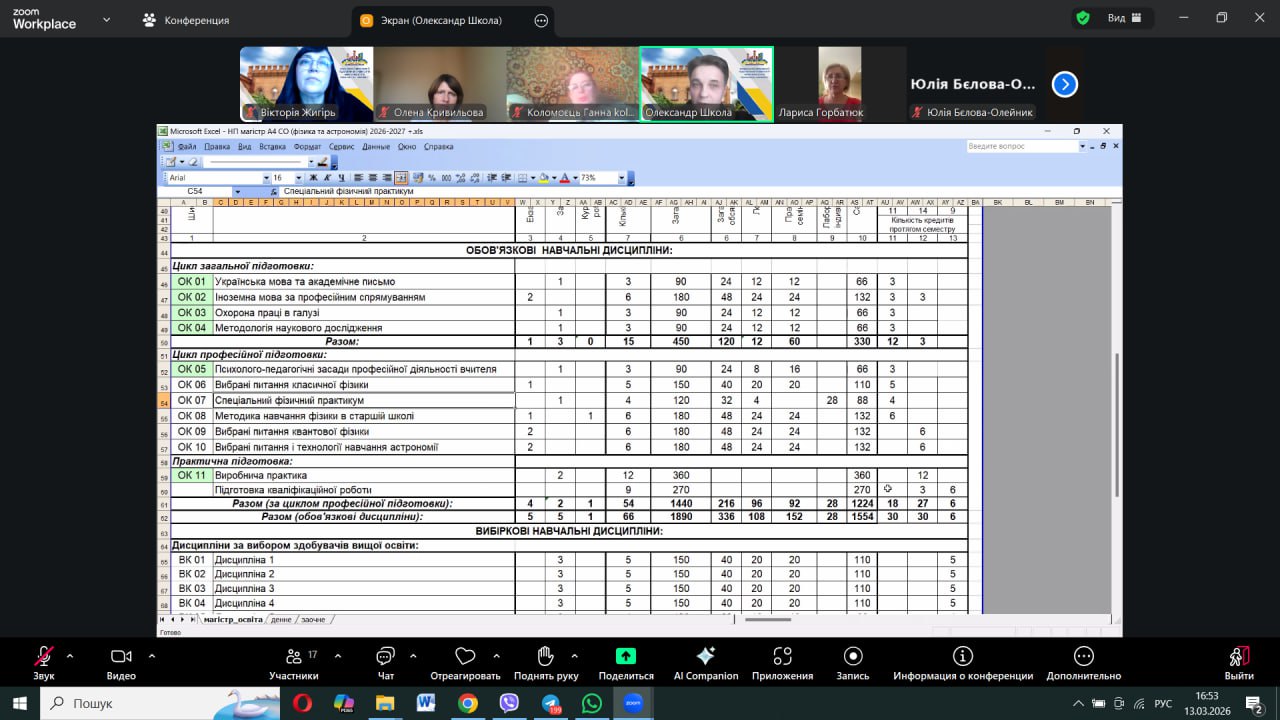Unmute microphone with the Звук button
This screenshot has height=720, width=1280.
click(x=43, y=657)
